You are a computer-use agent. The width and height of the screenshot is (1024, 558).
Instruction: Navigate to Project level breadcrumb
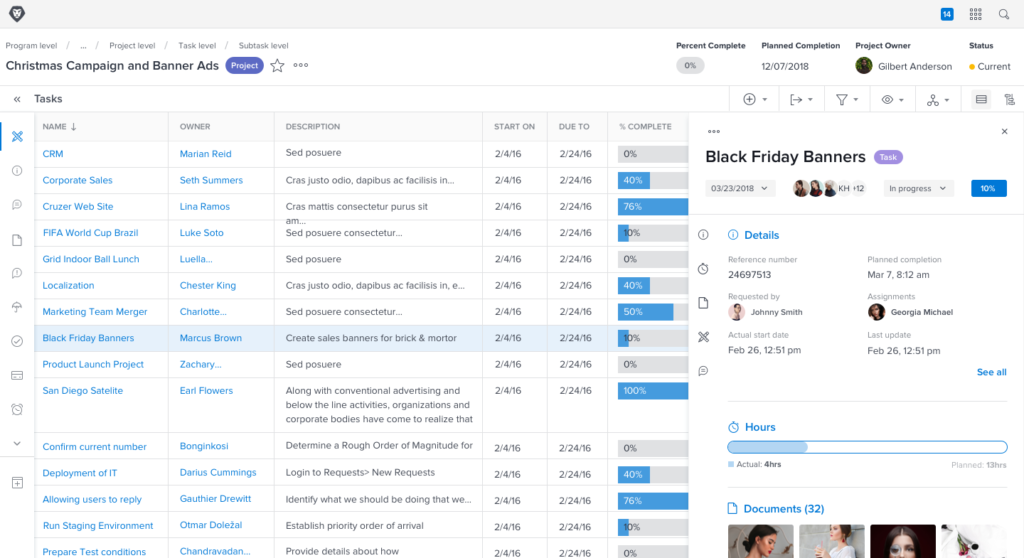click(x=132, y=45)
